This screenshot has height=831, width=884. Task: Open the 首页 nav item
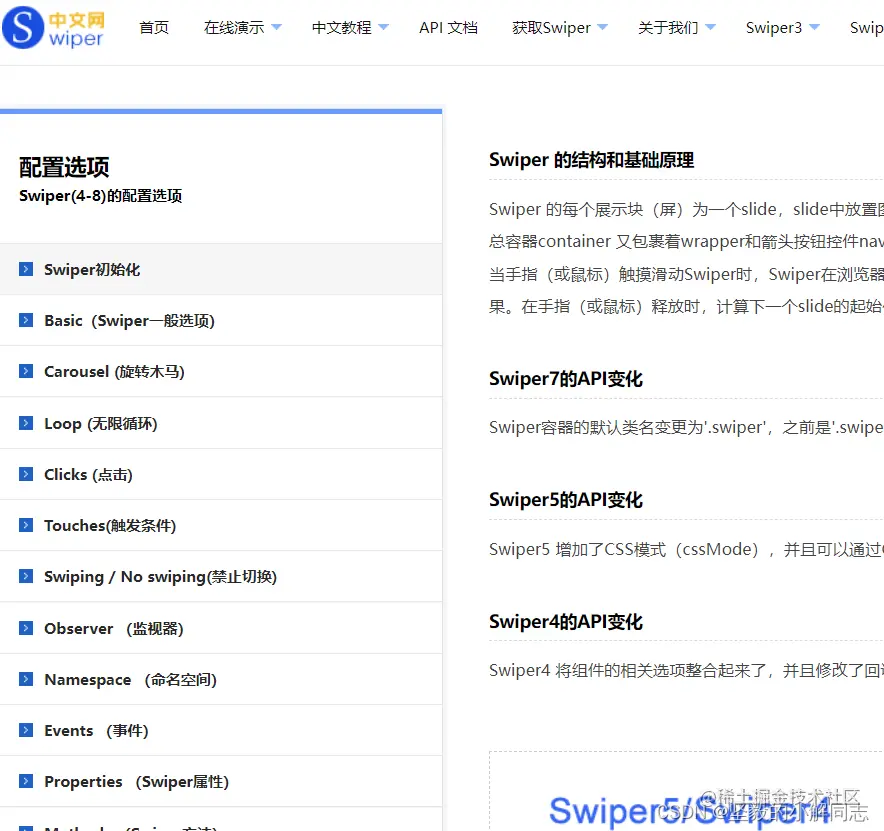154,27
